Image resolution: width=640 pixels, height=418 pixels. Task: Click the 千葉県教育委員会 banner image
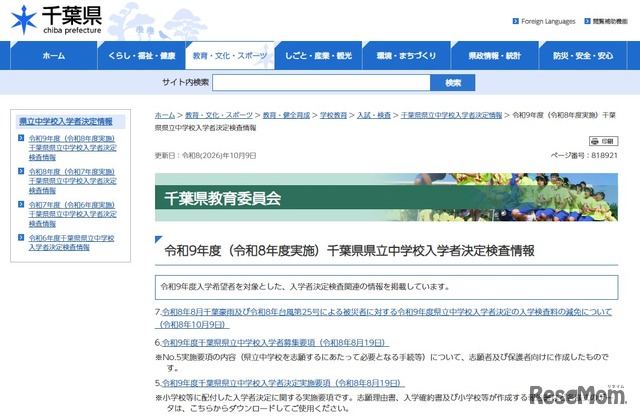coord(386,197)
